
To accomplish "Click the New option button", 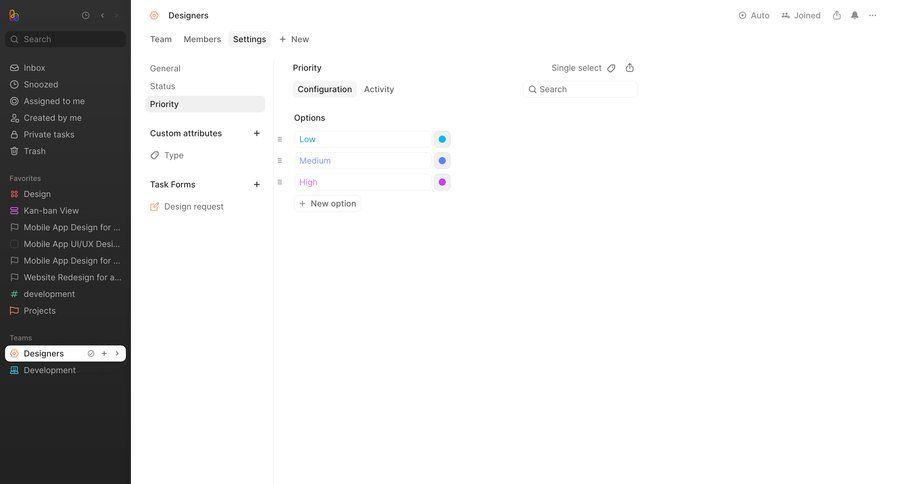I will (x=327, y=203).
